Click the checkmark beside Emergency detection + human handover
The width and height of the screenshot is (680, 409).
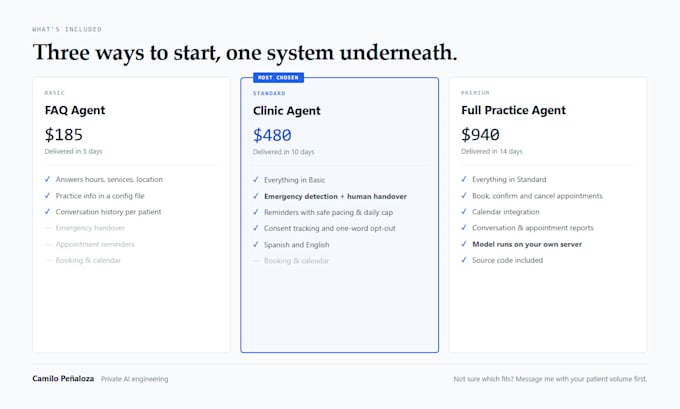click(x=256, y=196)
